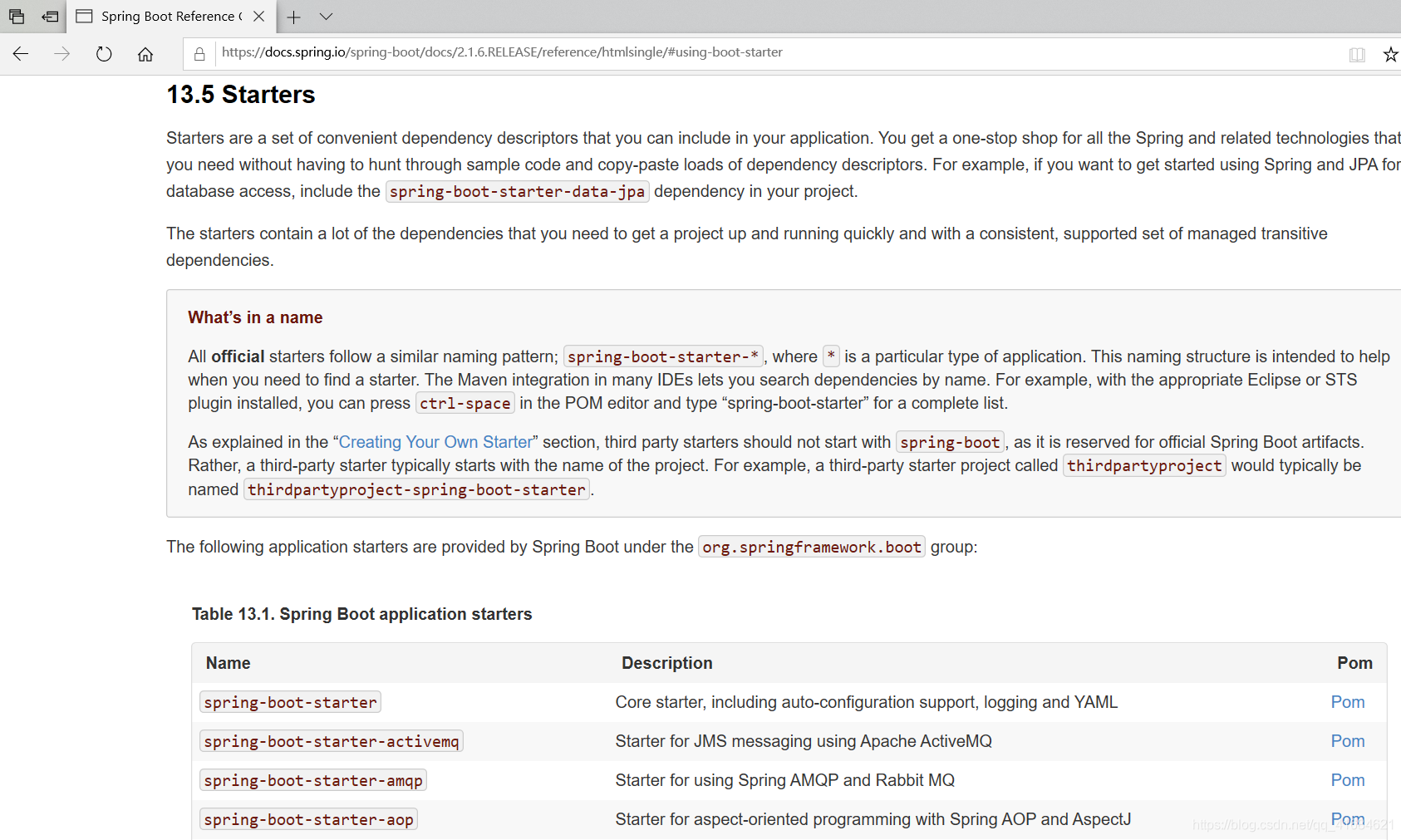Viewport: 1401px width, 840px height.
Task: Select the Pom column header
Action: pyautogui.click(x=1354, y=663)
